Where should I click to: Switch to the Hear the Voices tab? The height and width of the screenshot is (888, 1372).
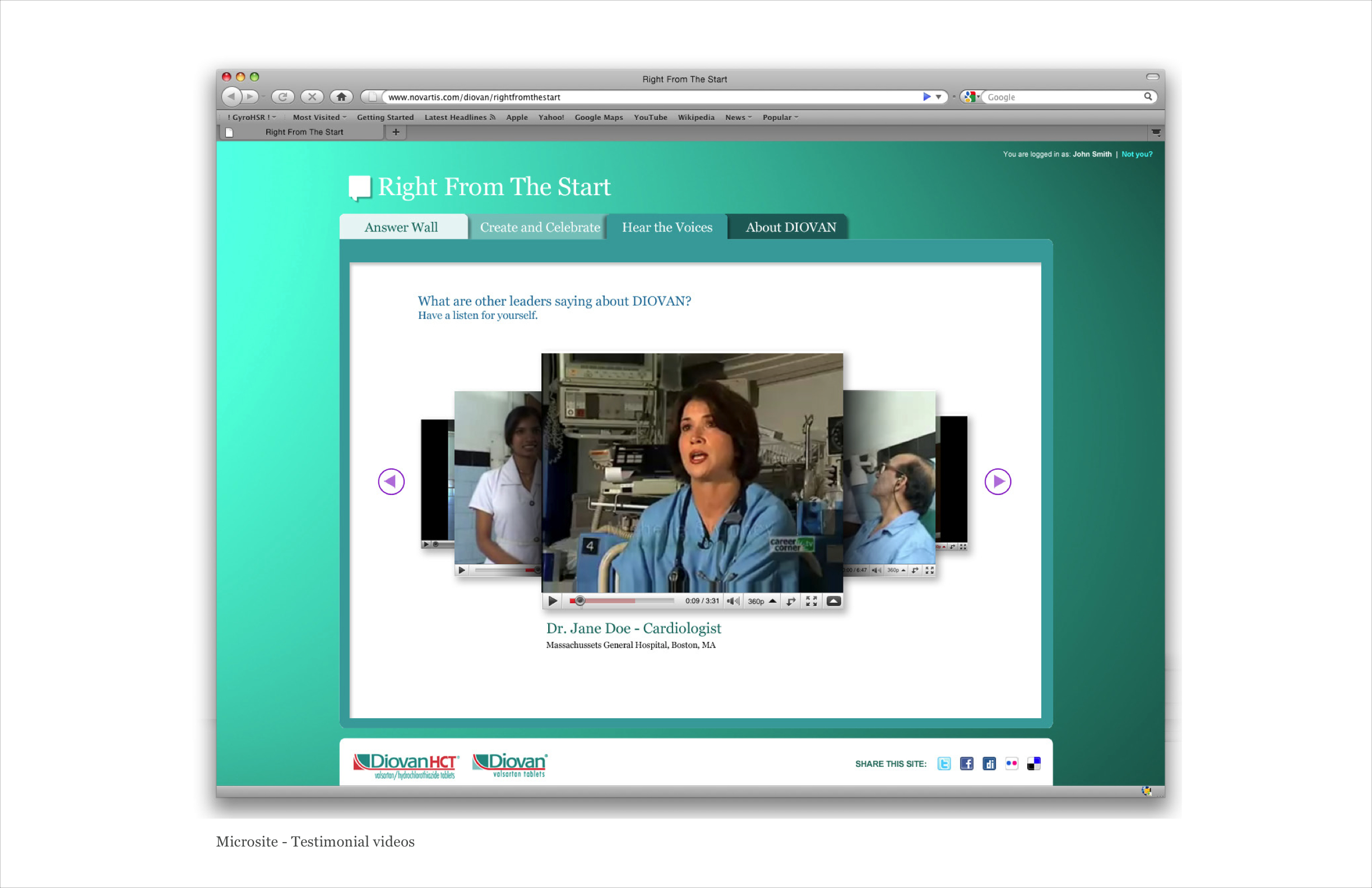tap(667, 226)
